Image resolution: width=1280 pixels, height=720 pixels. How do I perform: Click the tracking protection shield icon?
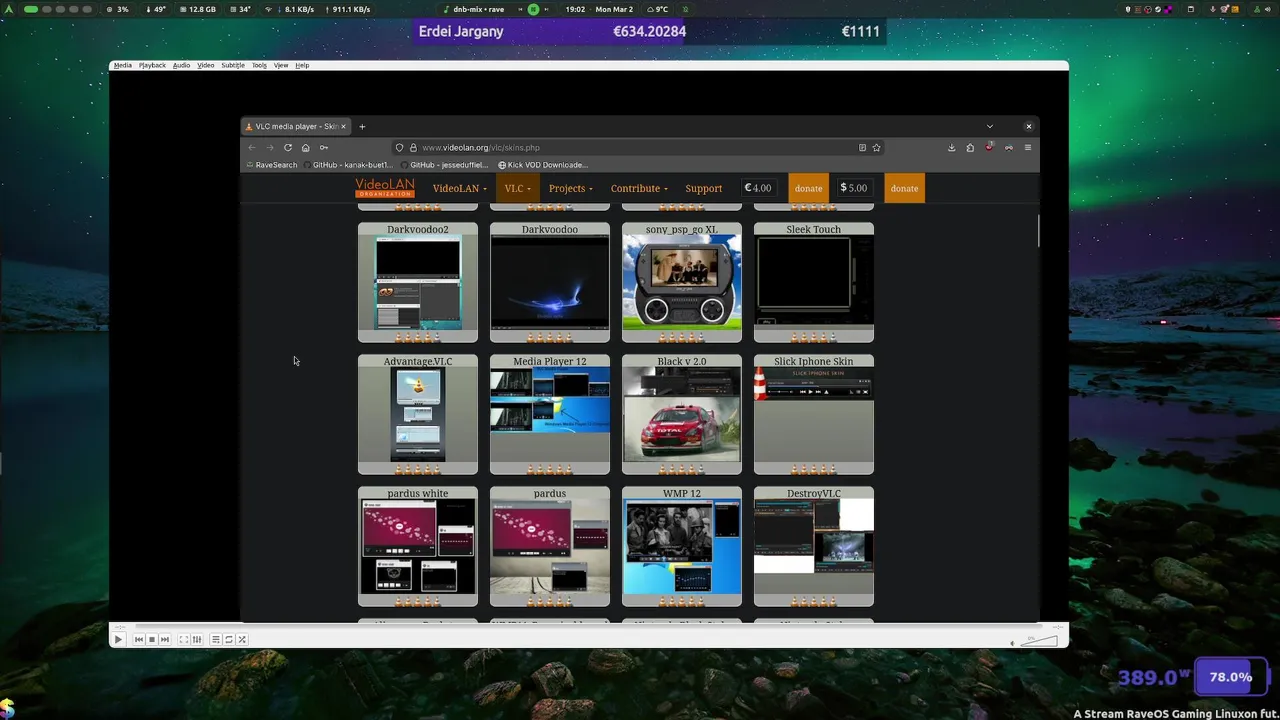point(399,147)
